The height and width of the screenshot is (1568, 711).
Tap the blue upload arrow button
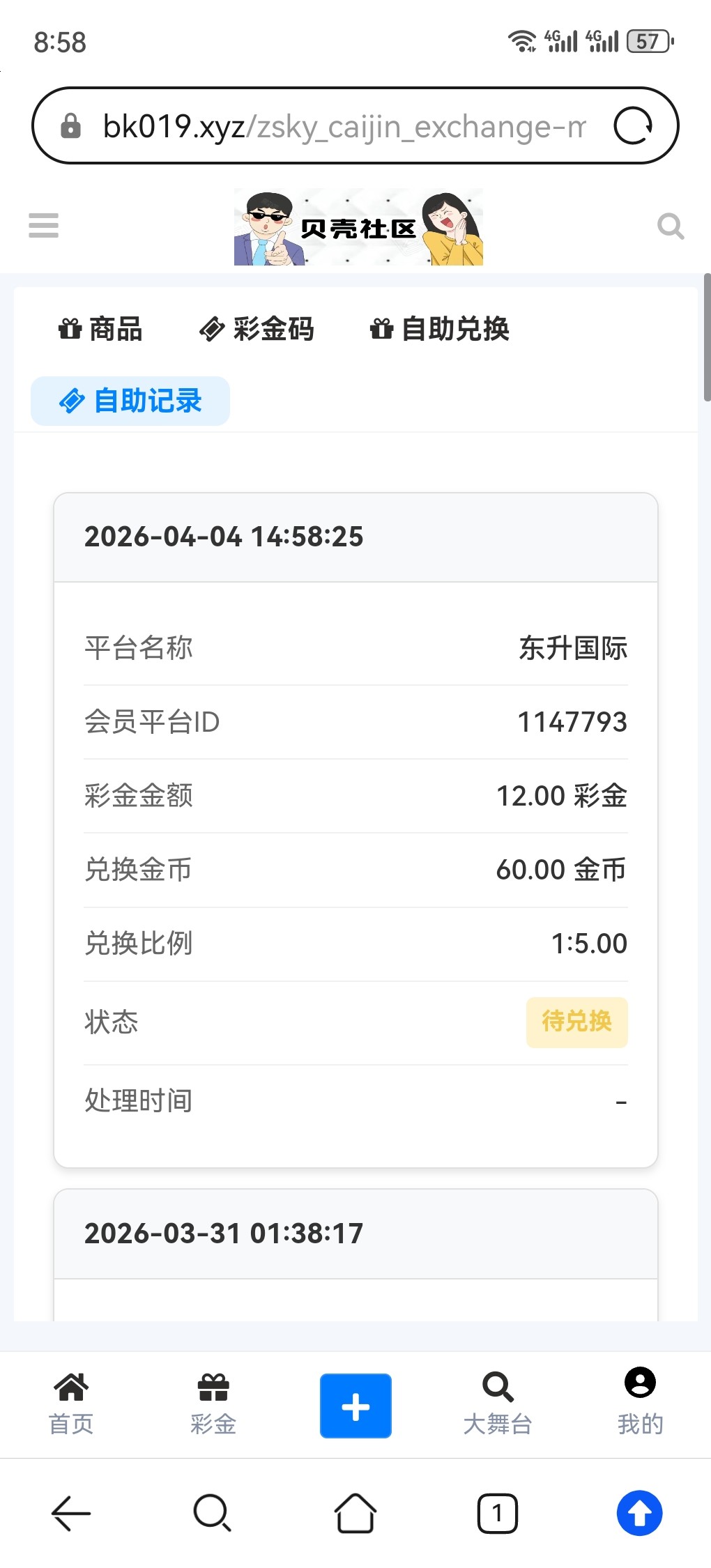pos(639,1513)
